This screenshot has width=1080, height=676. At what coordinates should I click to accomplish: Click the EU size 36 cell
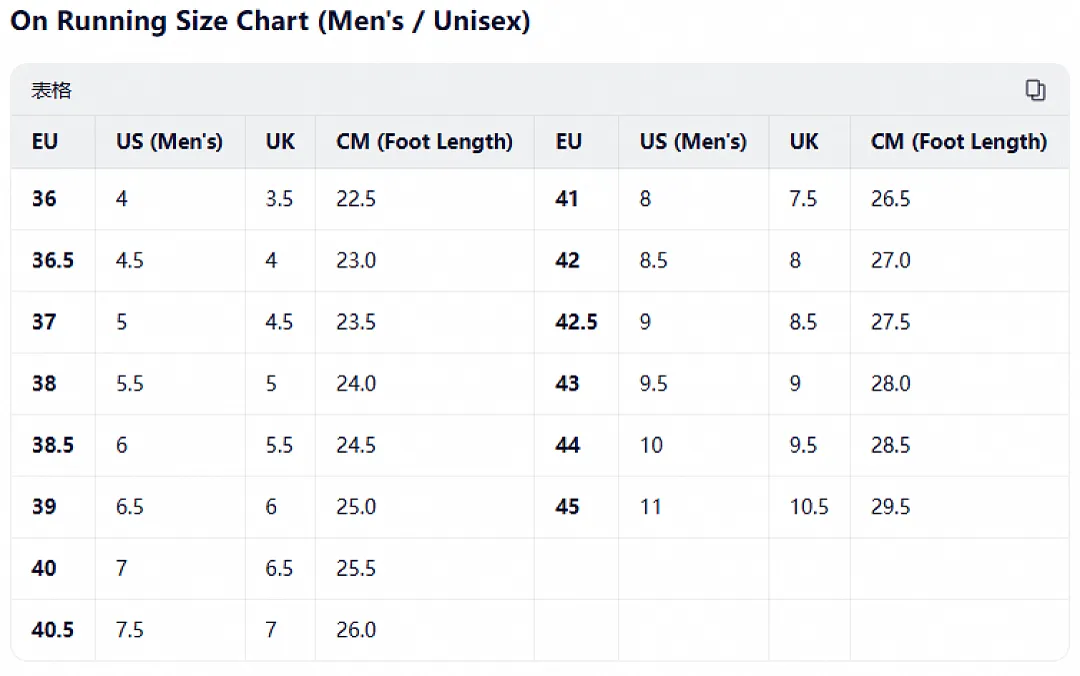coord(44,198)
